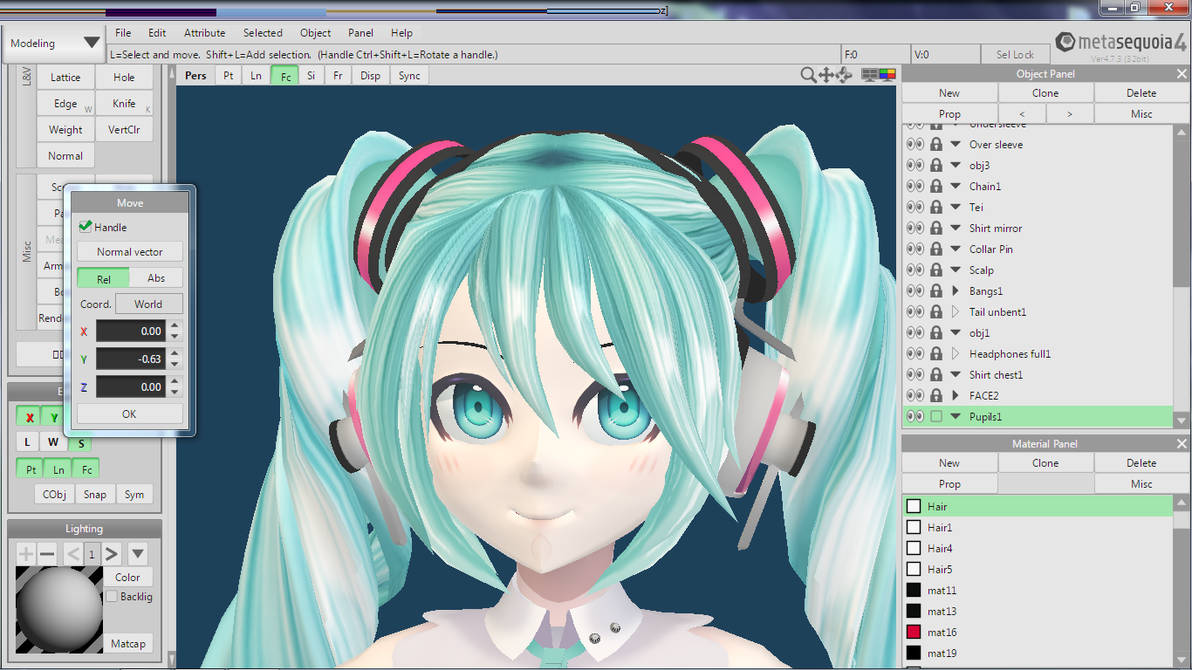Select the Lattice tool button
The height and width of the screenshot is (670, 1192).
(x=65, y=77)
